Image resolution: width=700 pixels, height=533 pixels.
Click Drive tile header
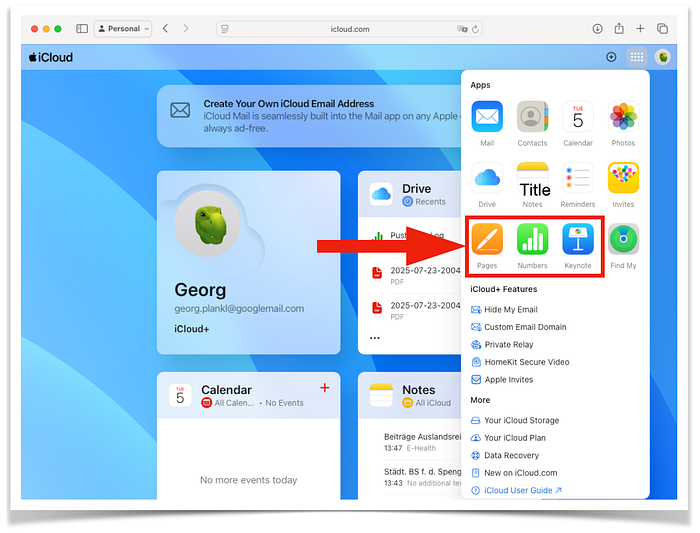coord(410,194)
